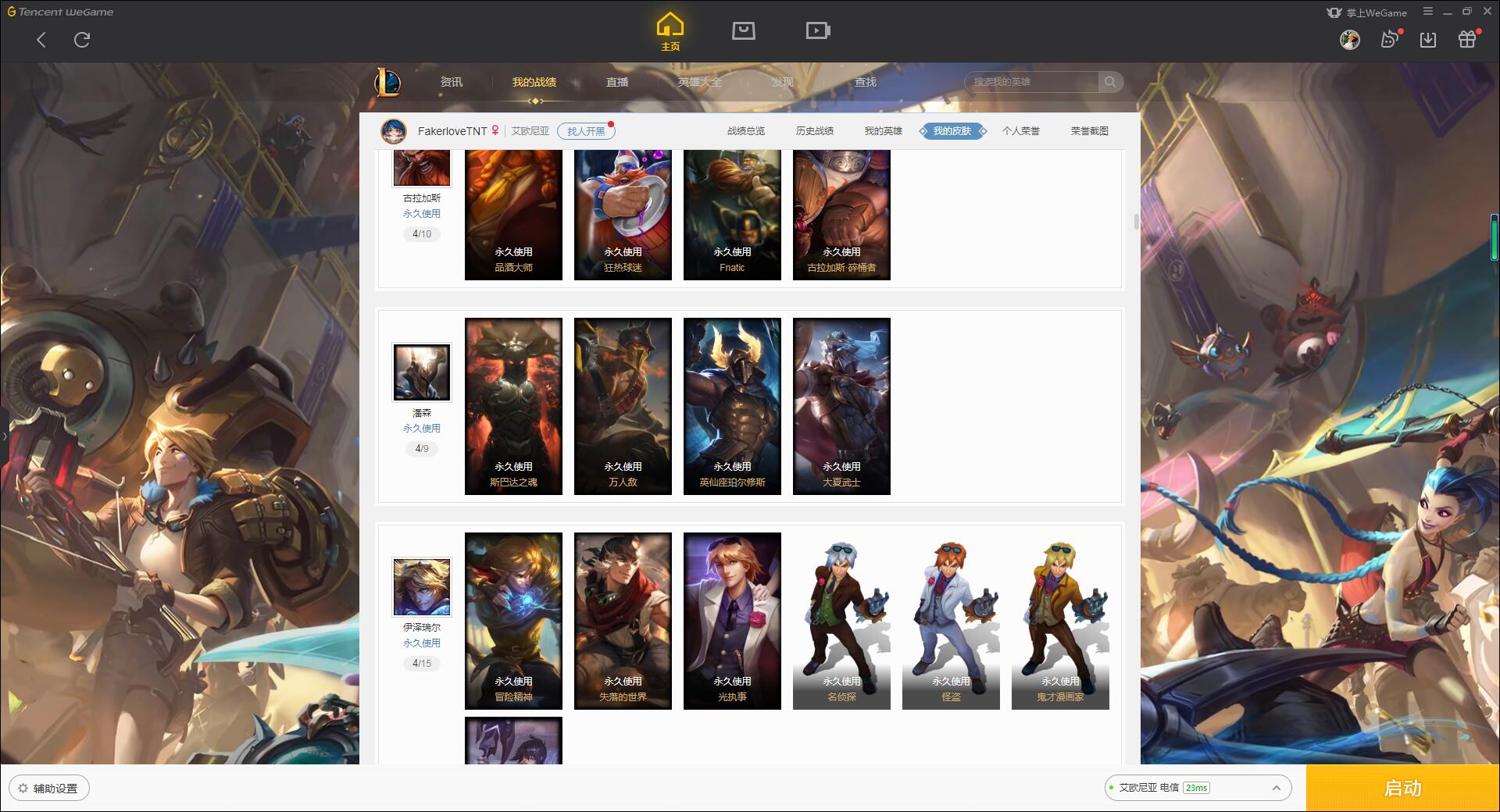Open Fnatic skin card

tap(732, 215)
